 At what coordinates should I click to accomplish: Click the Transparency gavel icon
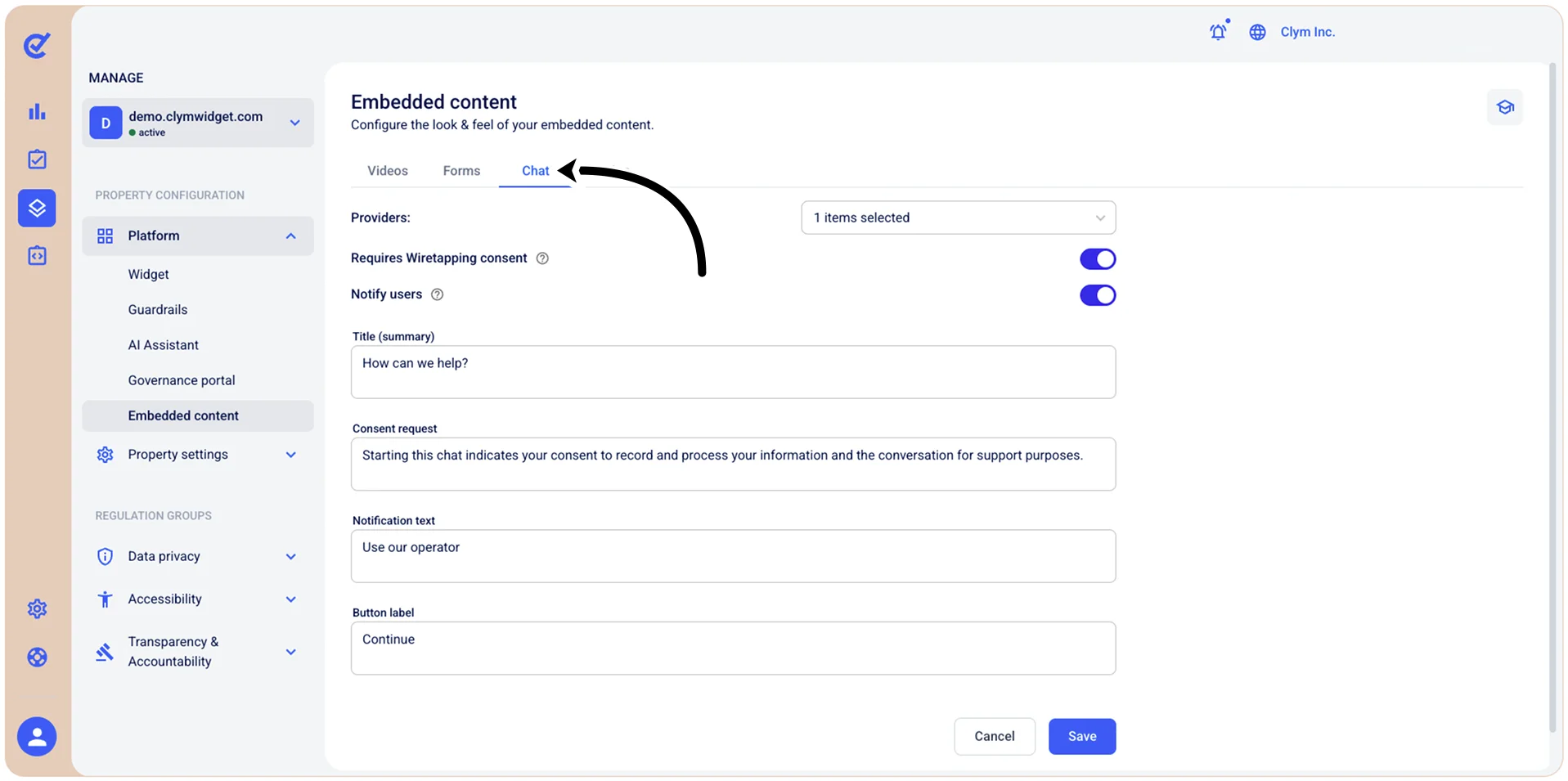pos(106,652)
